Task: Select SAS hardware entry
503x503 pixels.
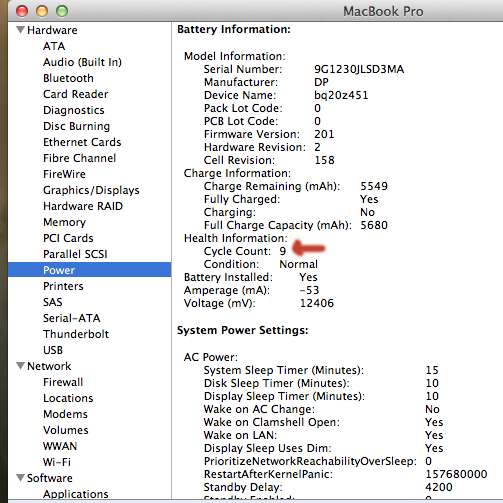Action: 53,302
